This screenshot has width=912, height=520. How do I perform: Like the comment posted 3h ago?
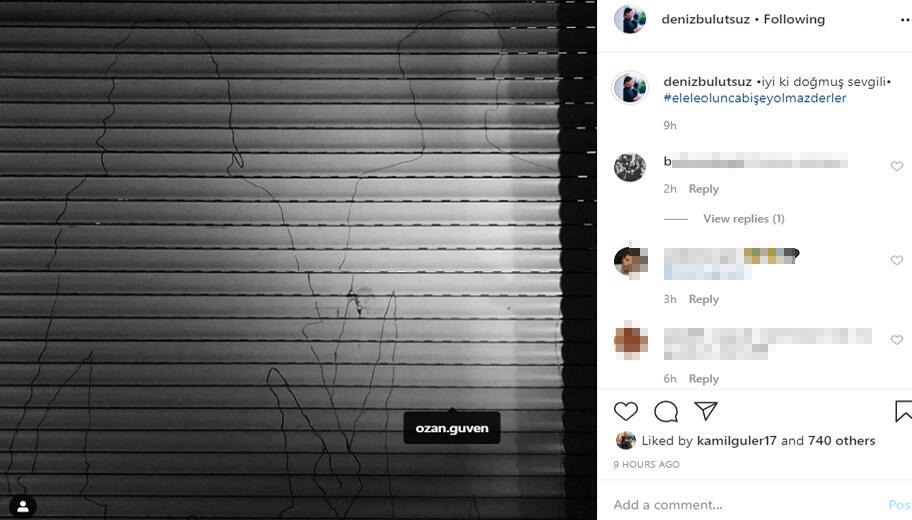coord(896,260)
